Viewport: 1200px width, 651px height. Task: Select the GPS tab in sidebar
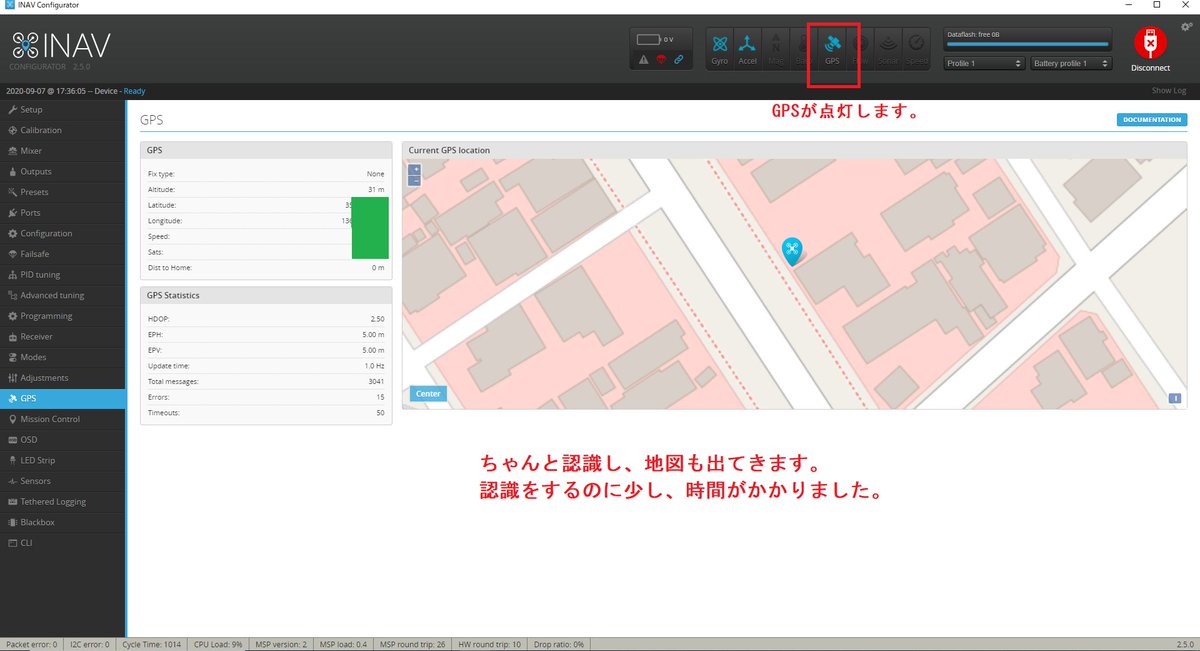63,398
